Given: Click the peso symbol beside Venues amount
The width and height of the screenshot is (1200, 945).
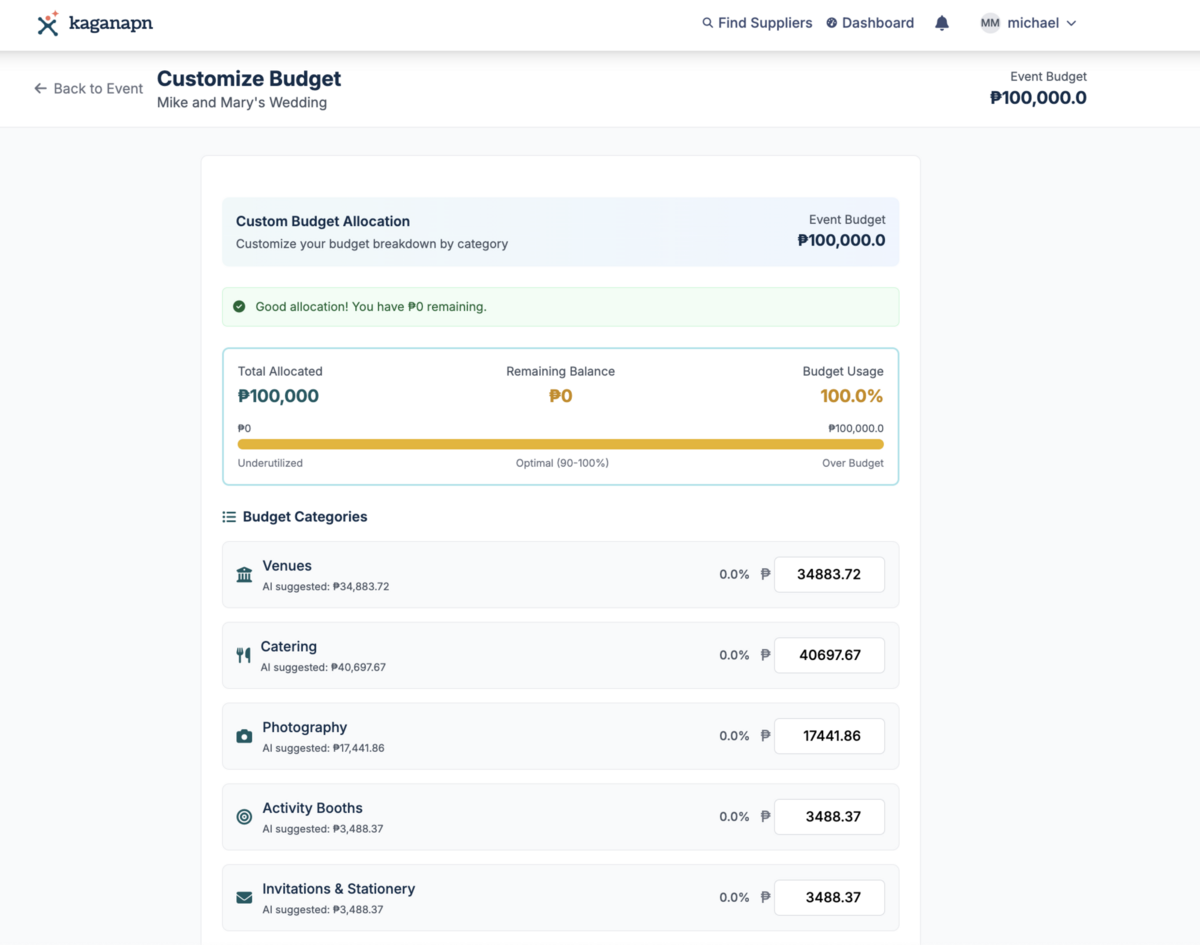Looking at the screenshot, I should [765, 574].
